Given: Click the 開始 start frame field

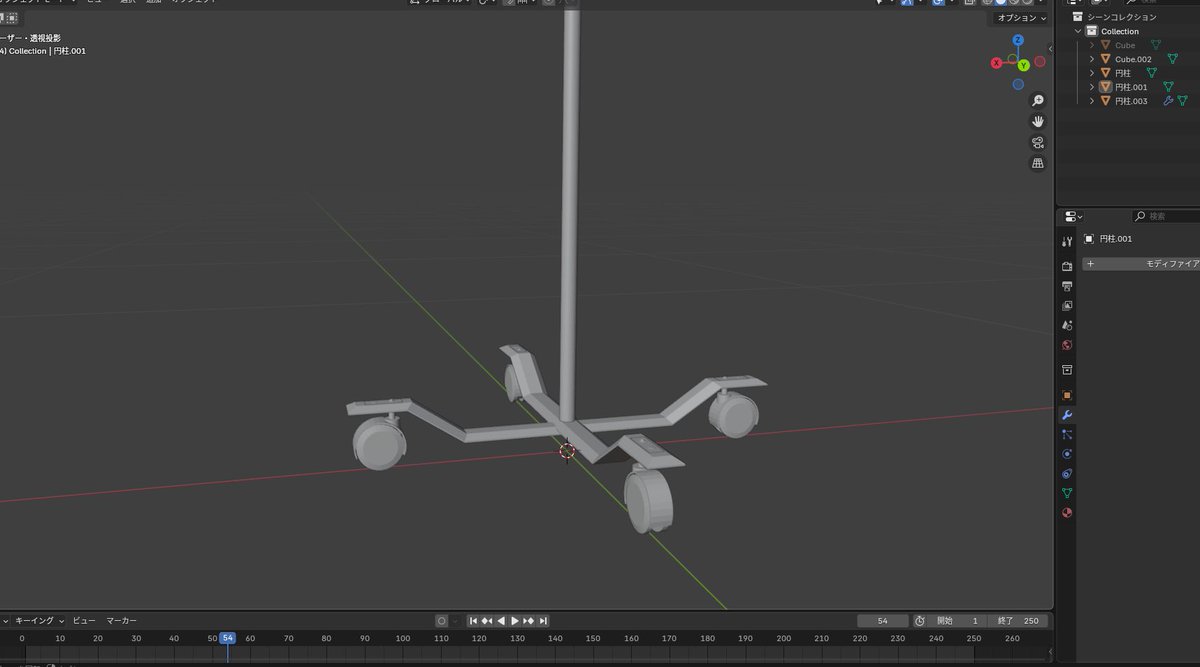Looking at the screenshot, I should (x=959, y=621).
